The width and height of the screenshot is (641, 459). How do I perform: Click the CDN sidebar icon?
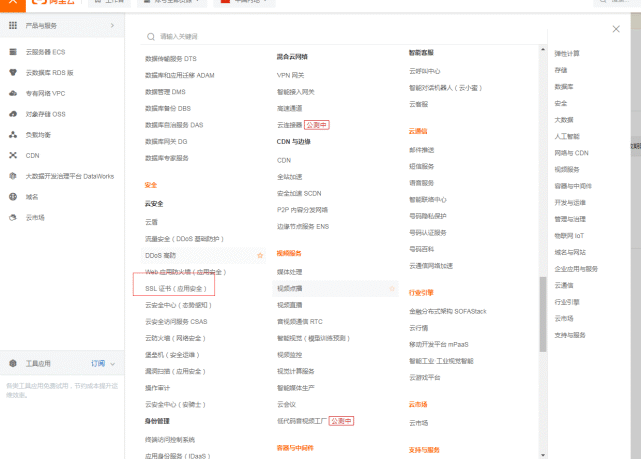13,156
